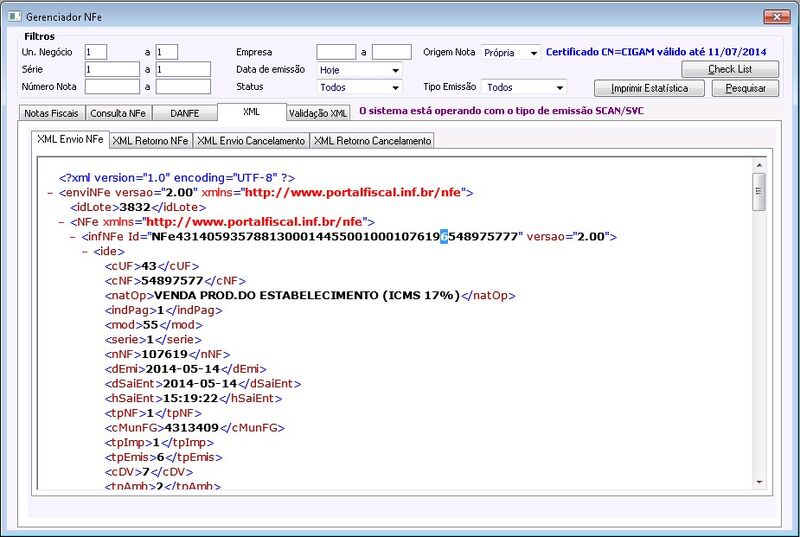This screenshot has width=800, height=537.
Task: Click the hSaiEnt value 15:19:22
Action: point(190,398)
